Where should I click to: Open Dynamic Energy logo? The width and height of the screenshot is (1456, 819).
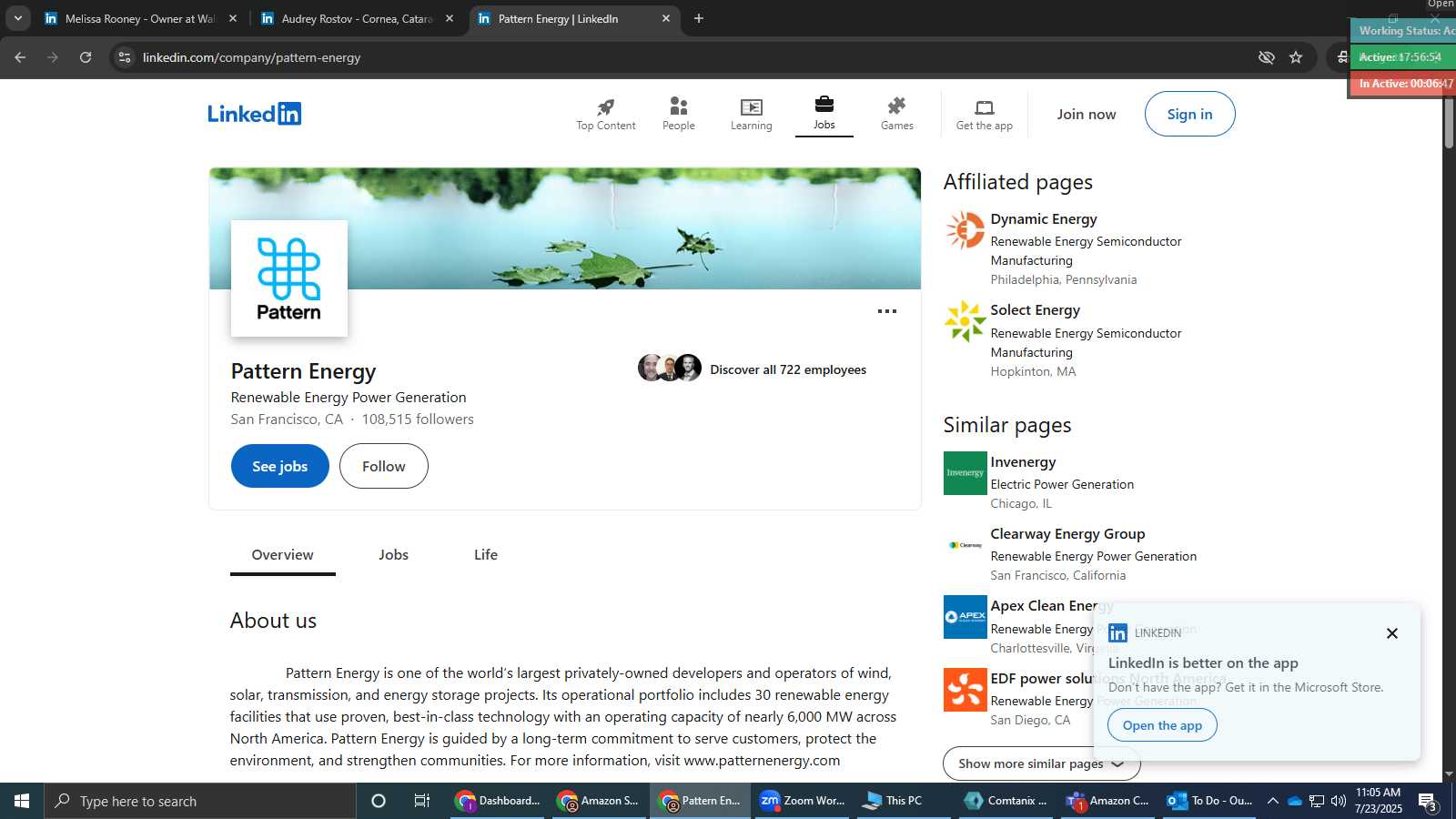965,230
